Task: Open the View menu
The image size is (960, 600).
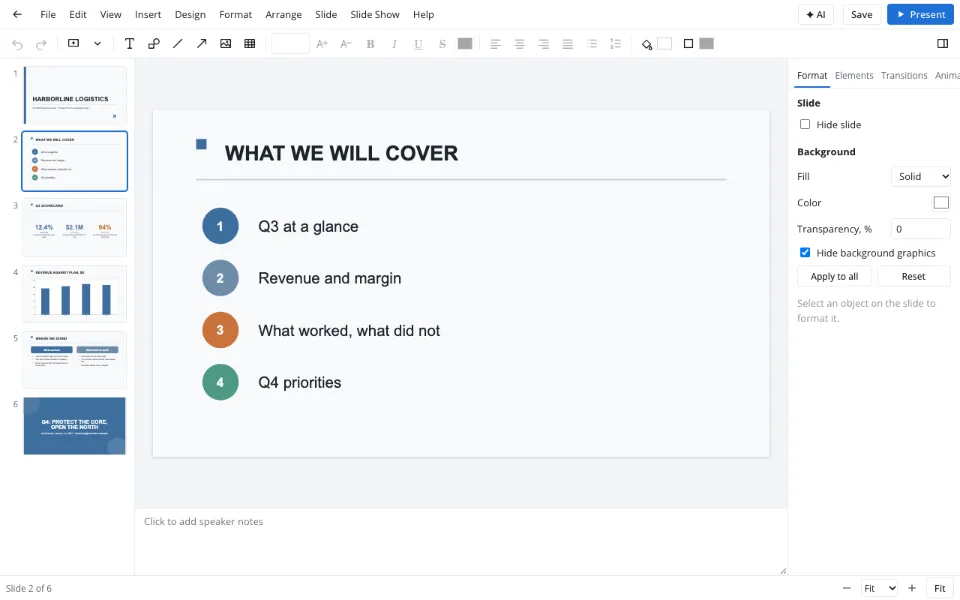Action: (x=111, y=14)
